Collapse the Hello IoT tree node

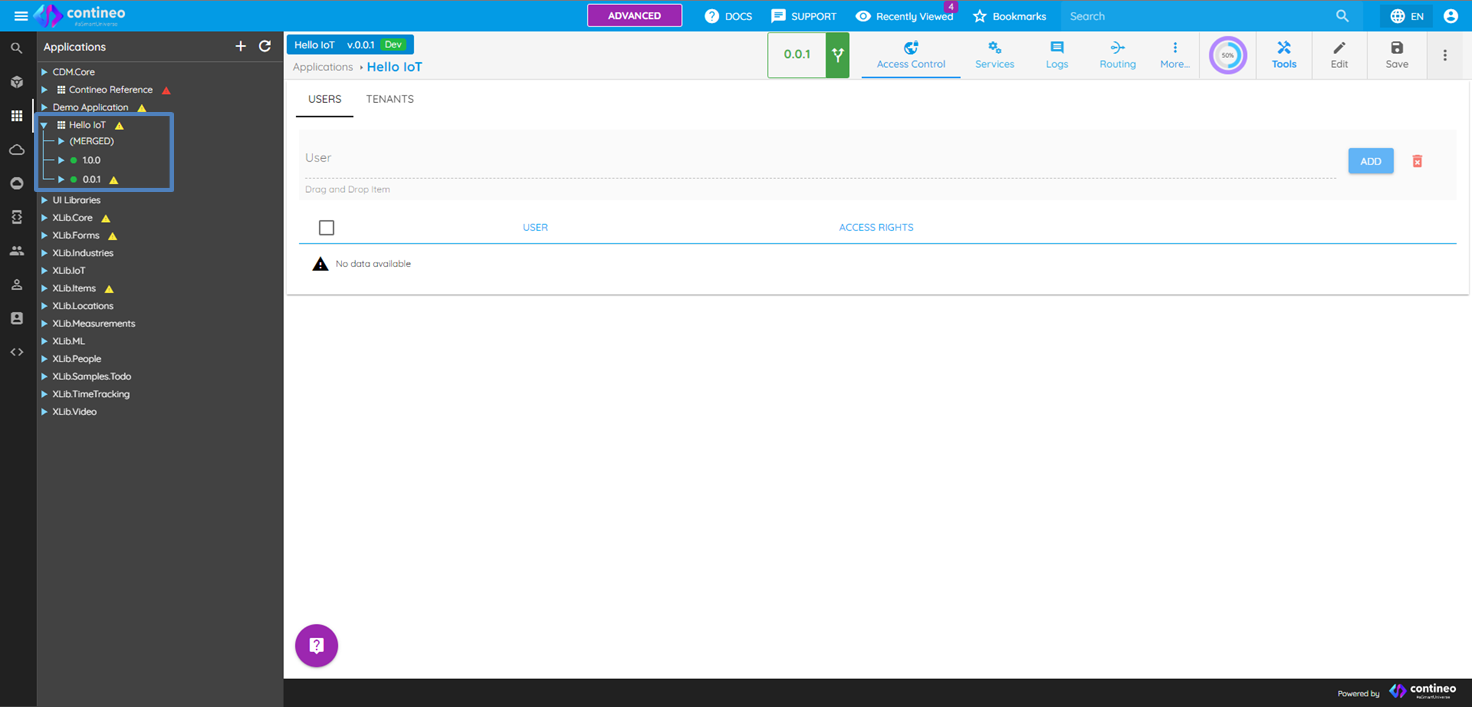45,125
